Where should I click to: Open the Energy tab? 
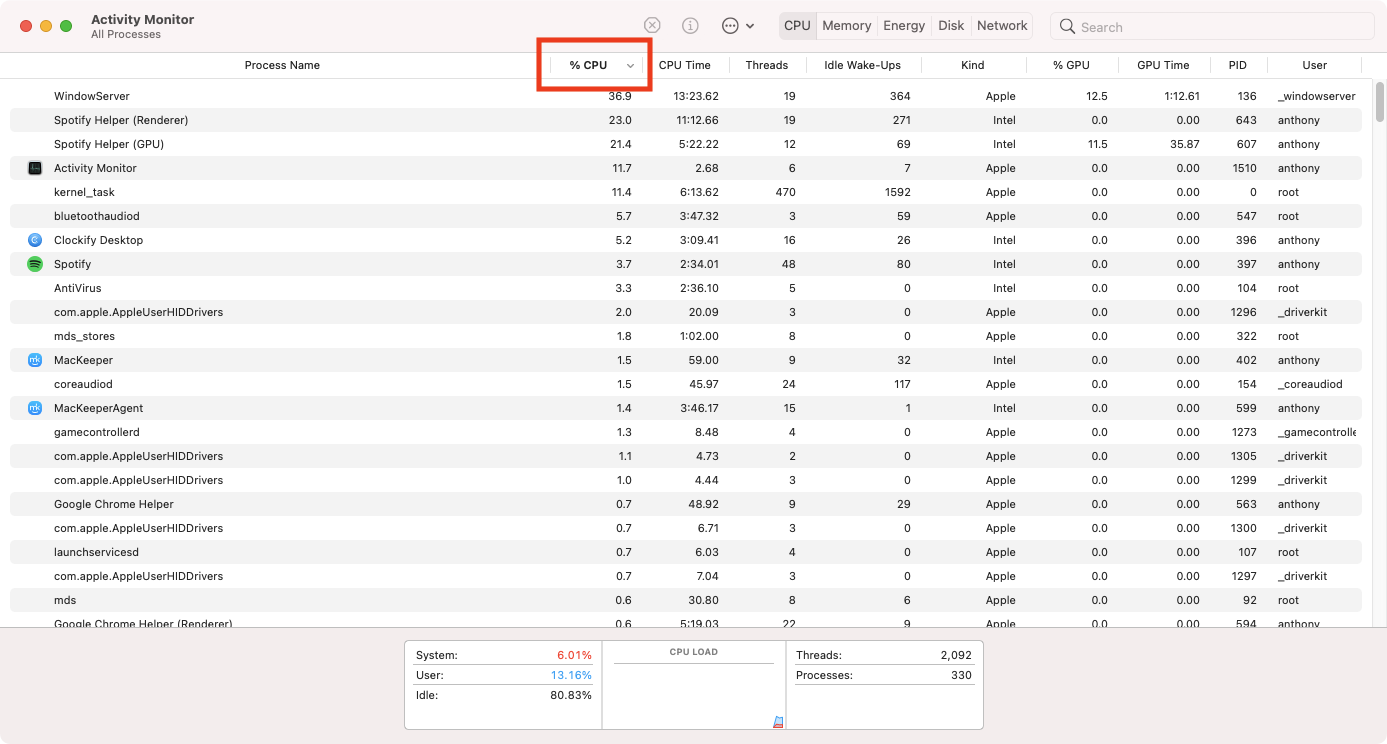click(x=904, y=26)
